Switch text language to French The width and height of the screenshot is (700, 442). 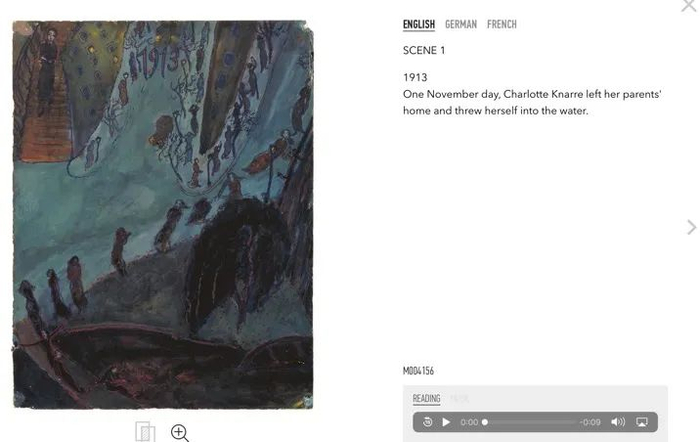(x=501, y=25)
